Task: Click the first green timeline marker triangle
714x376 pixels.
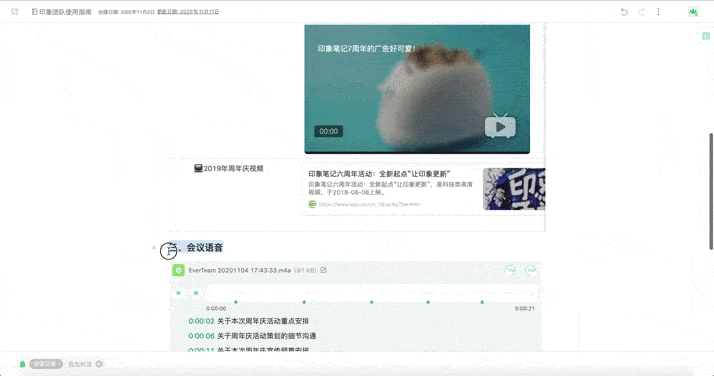Action: coord(235,302)
